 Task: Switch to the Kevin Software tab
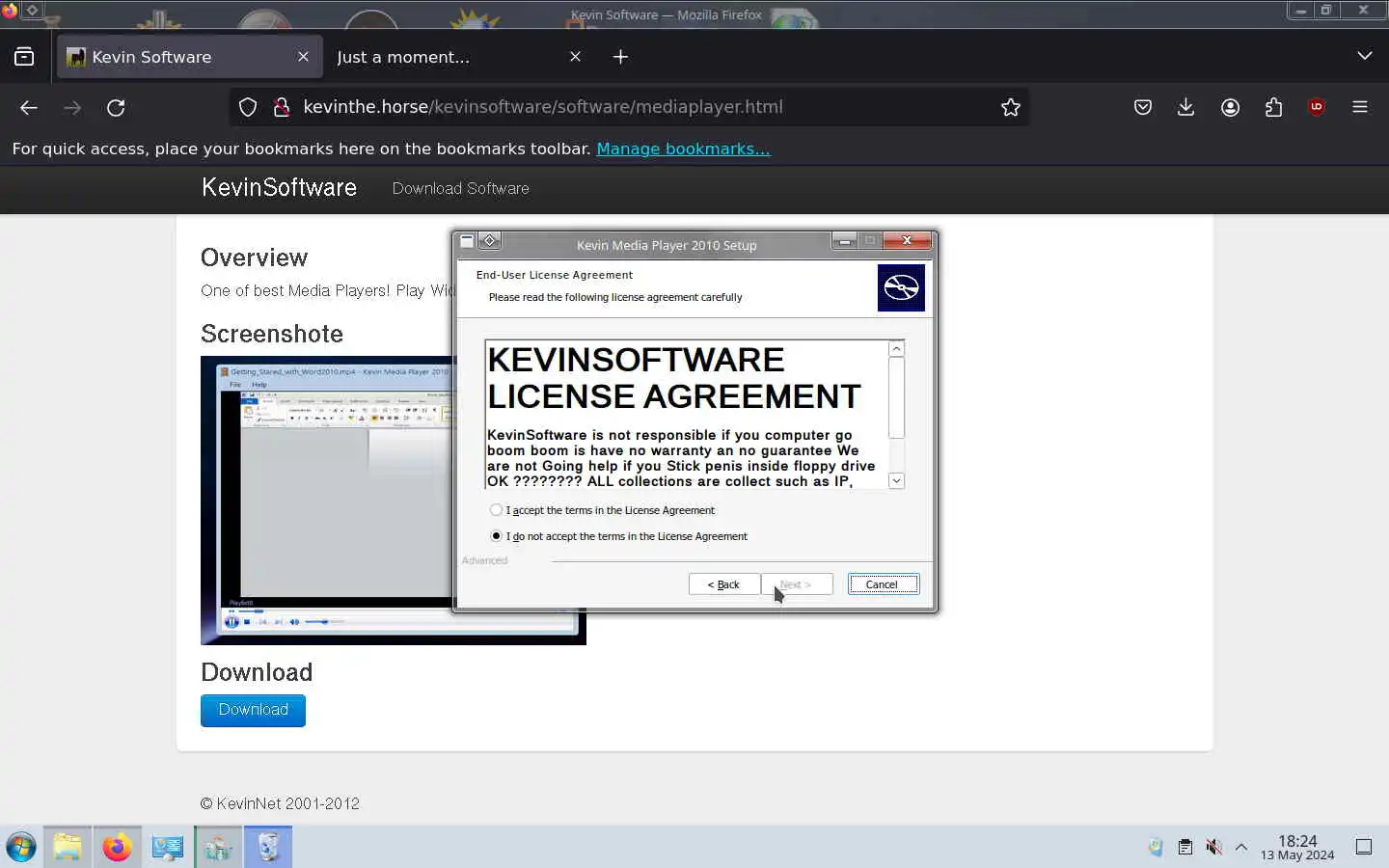tap(189, 57)
